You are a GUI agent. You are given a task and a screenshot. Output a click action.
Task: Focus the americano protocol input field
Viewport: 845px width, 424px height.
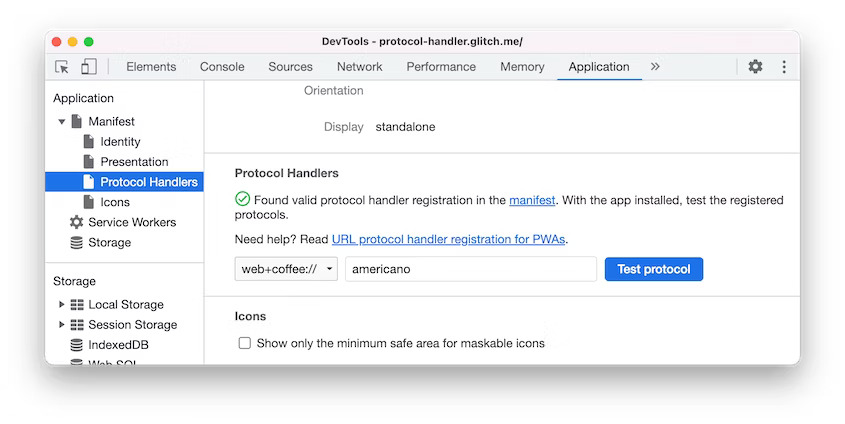tap(471, 269)
